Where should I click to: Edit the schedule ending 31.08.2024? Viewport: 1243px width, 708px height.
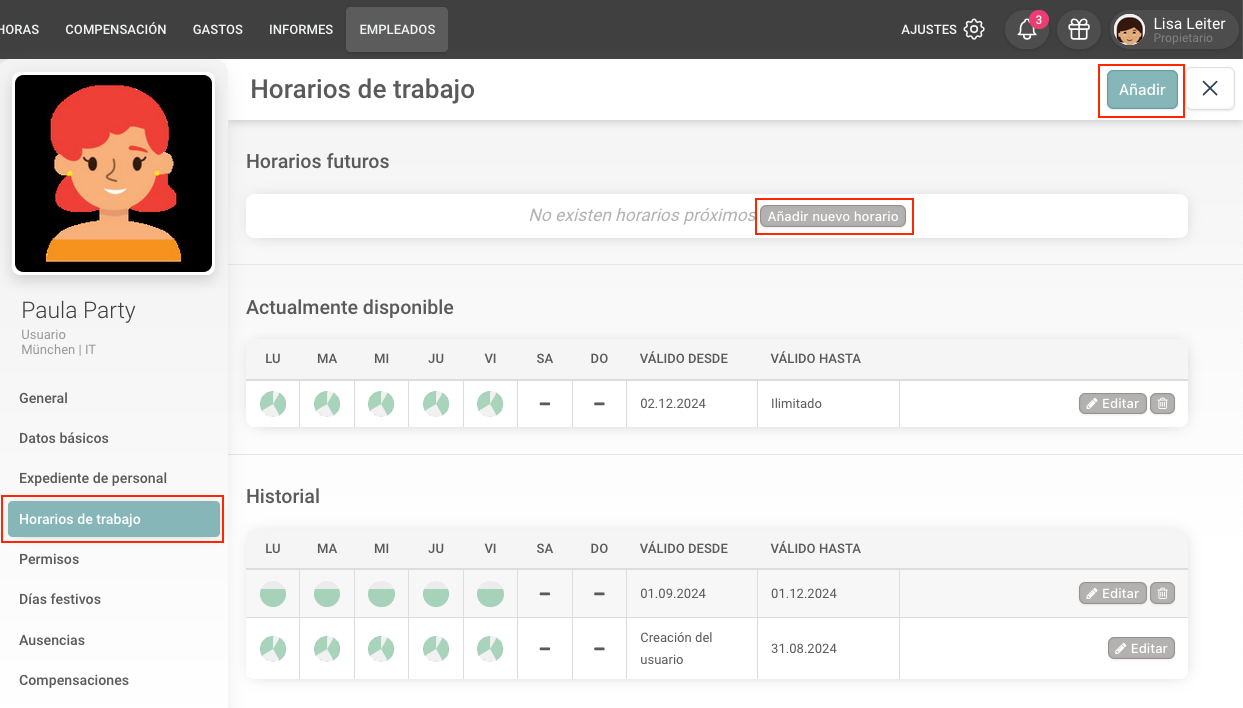click(x=1141, y=648)
